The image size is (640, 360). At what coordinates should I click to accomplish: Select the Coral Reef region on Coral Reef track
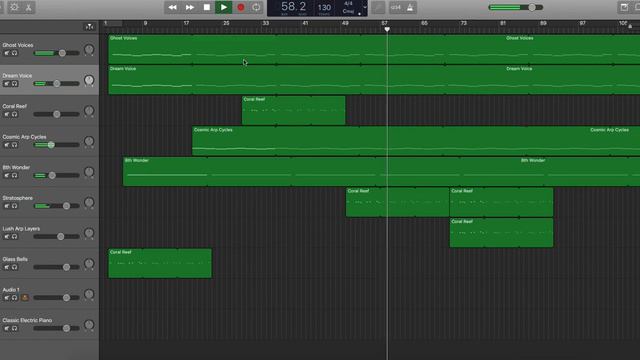[x=293, y=110]
